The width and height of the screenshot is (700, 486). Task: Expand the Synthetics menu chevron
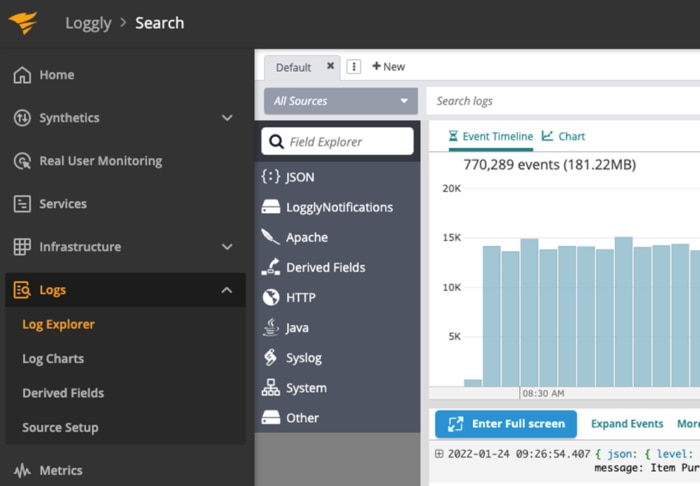pos(227,118)
